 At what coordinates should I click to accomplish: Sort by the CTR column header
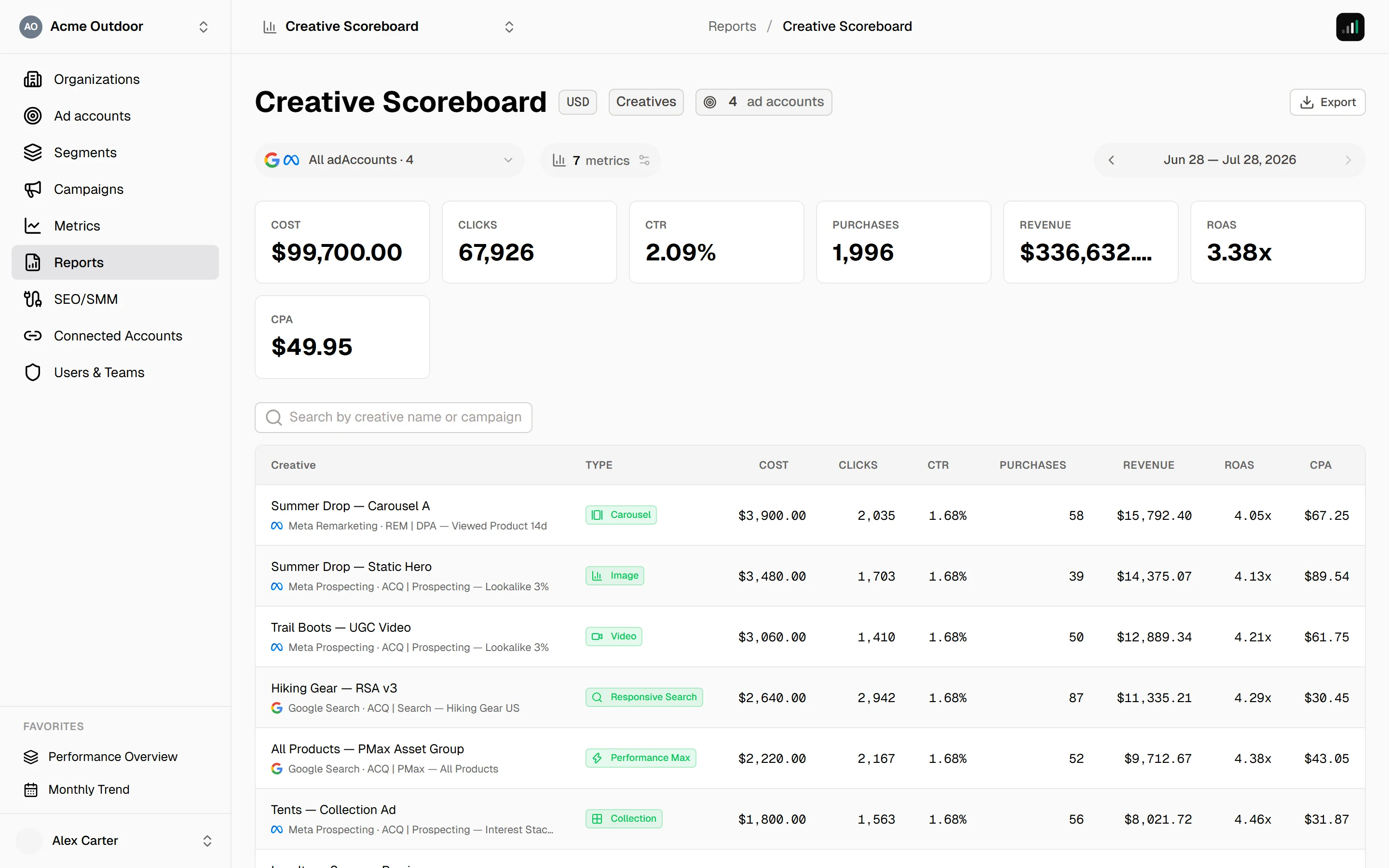[x=938, y=465]
